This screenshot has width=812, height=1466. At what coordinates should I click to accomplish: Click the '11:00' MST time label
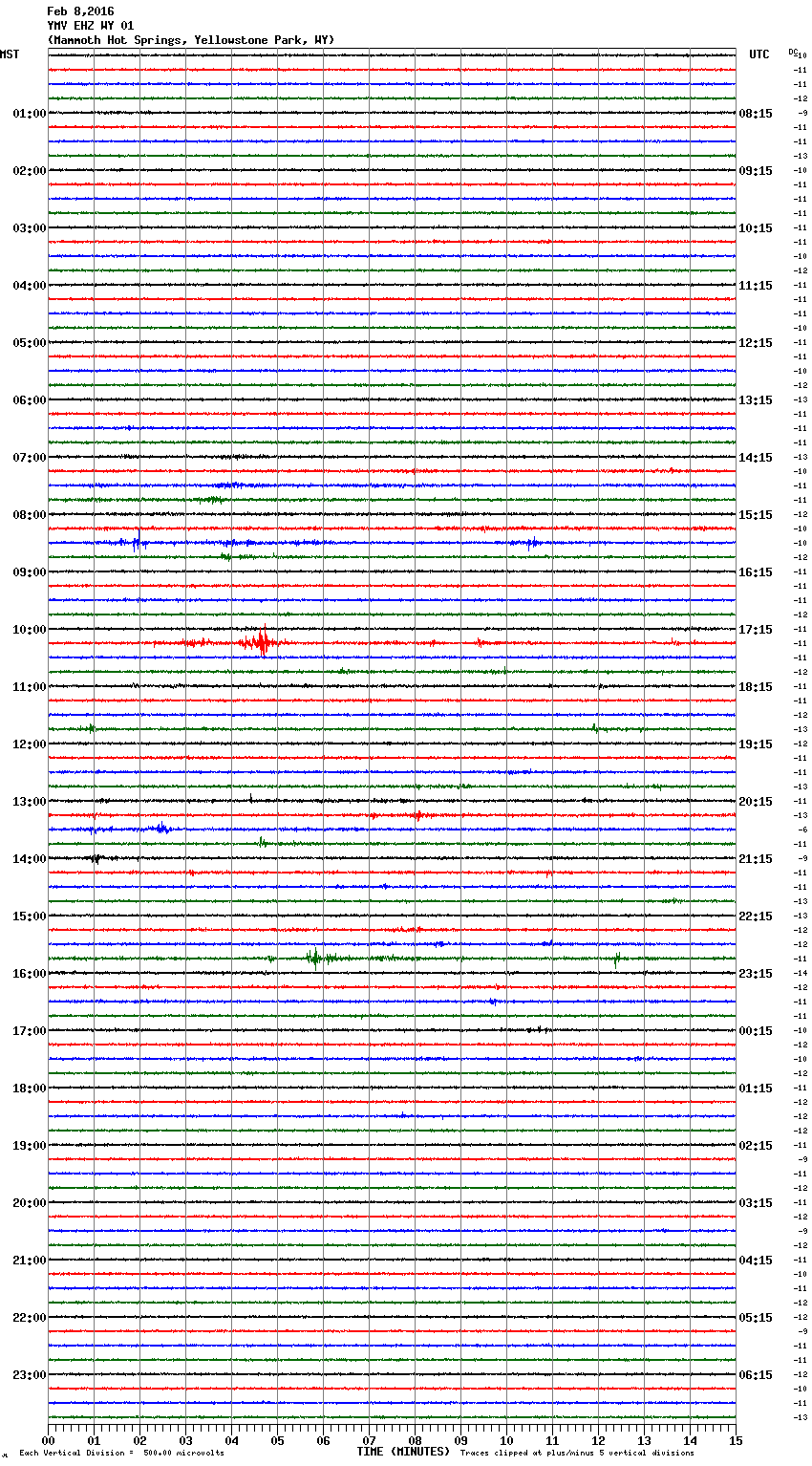coord(30,687)
